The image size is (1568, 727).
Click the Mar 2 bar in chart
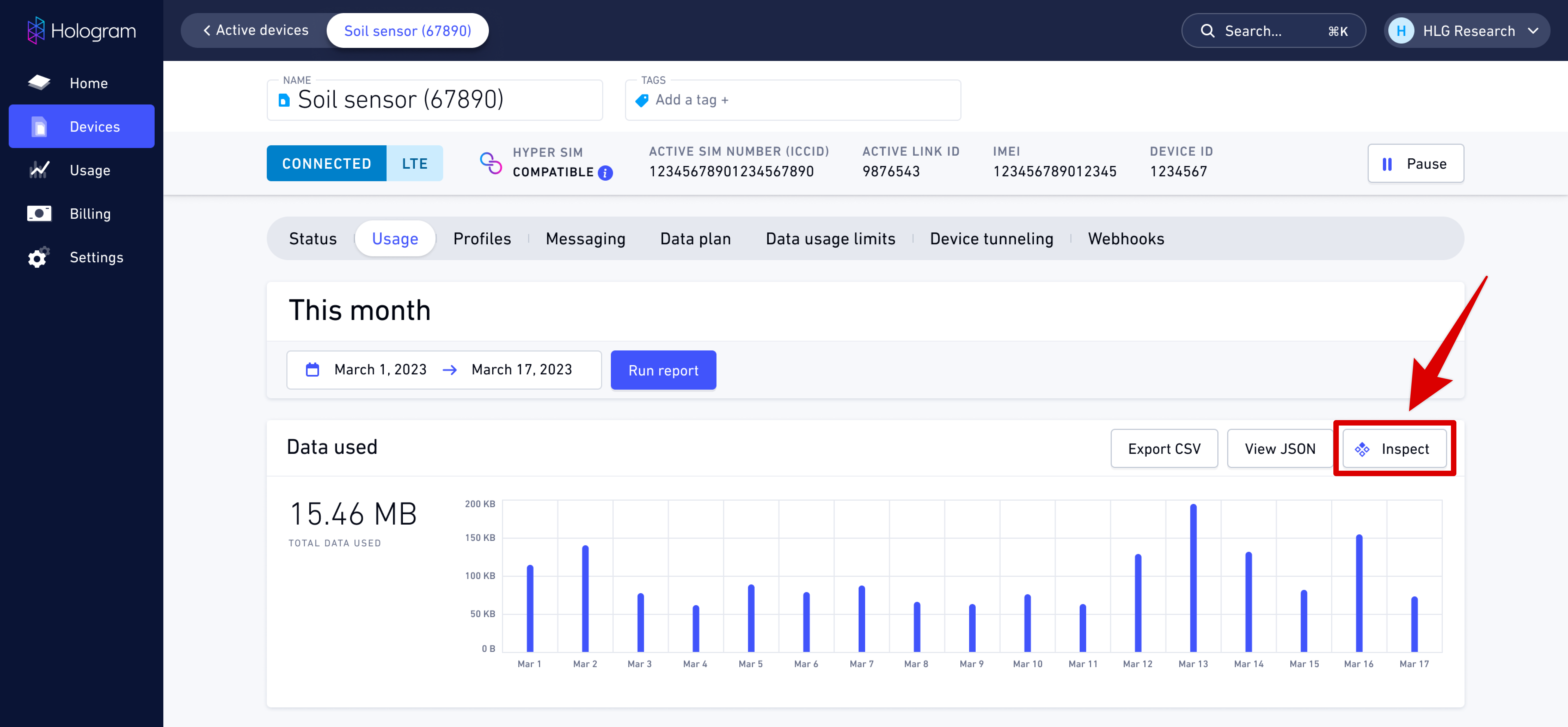point(585,598)
